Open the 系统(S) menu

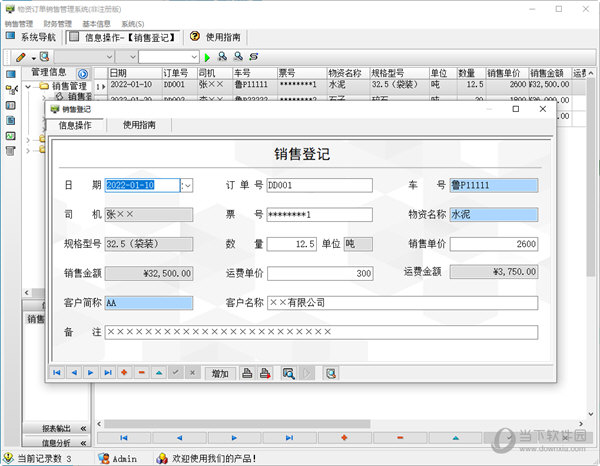[x=132, y=24]
